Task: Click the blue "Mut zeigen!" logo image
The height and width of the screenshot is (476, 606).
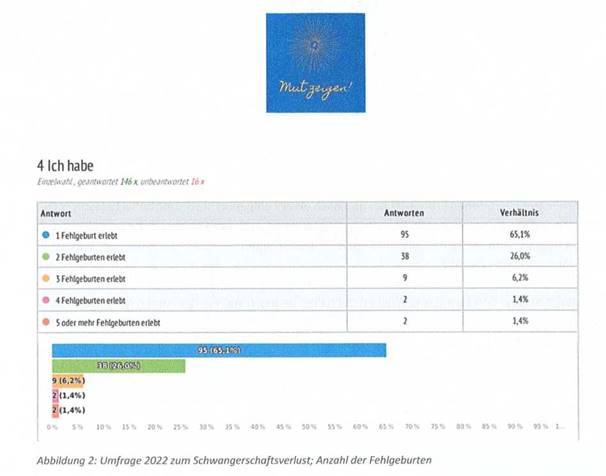Action: point(315,63)
